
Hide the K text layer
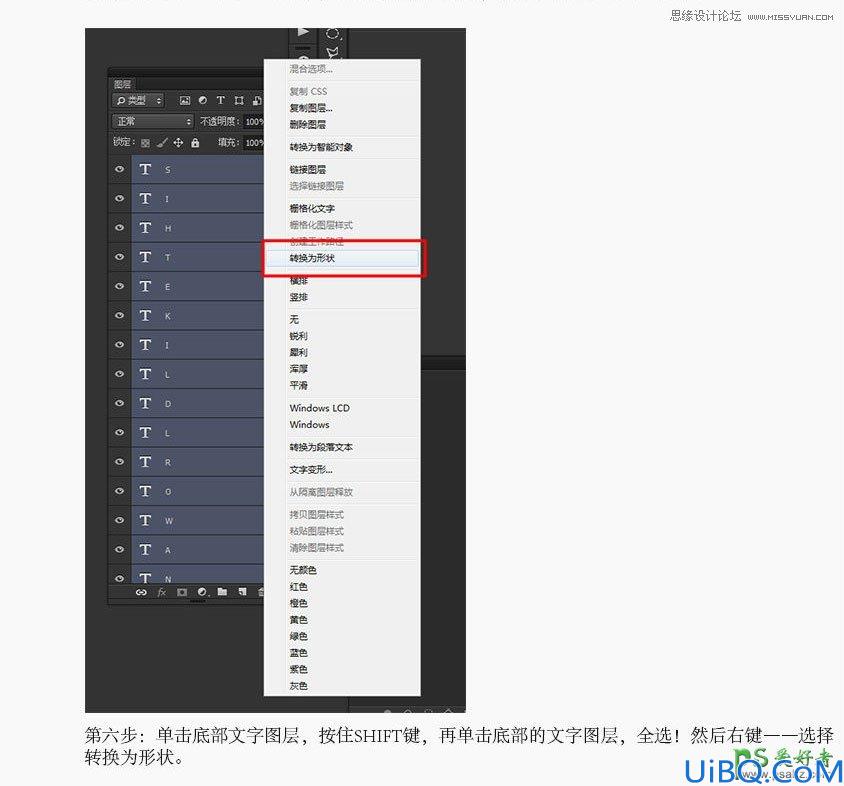click(119, 315)
